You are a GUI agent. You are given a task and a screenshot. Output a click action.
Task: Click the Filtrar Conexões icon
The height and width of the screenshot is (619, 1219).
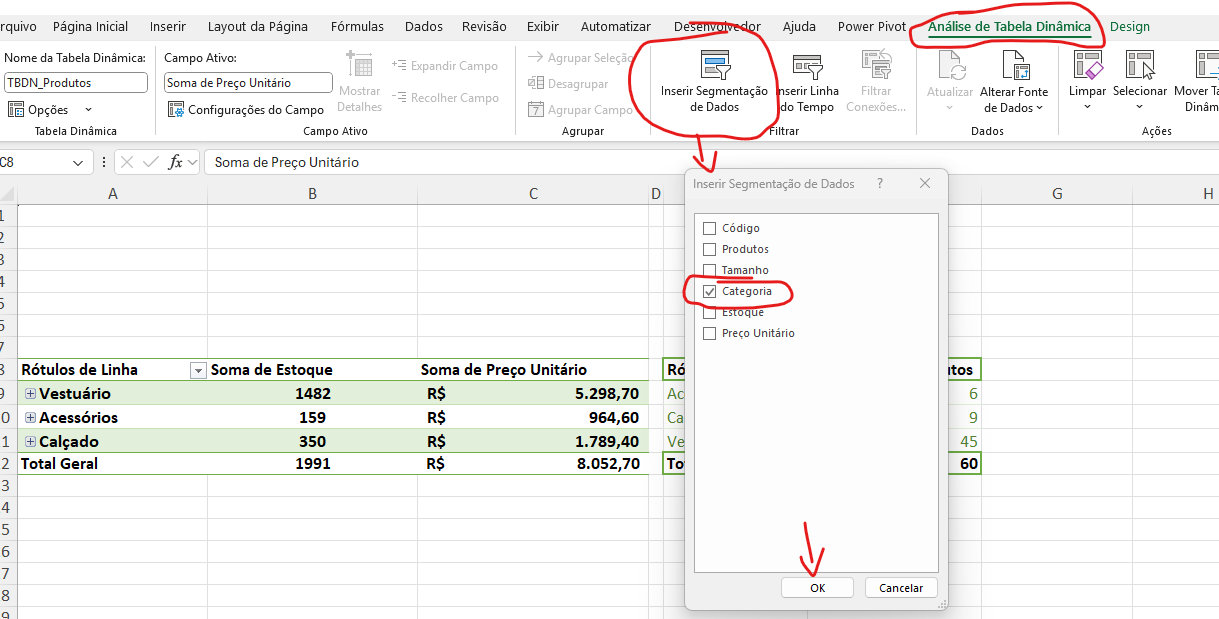875,65
